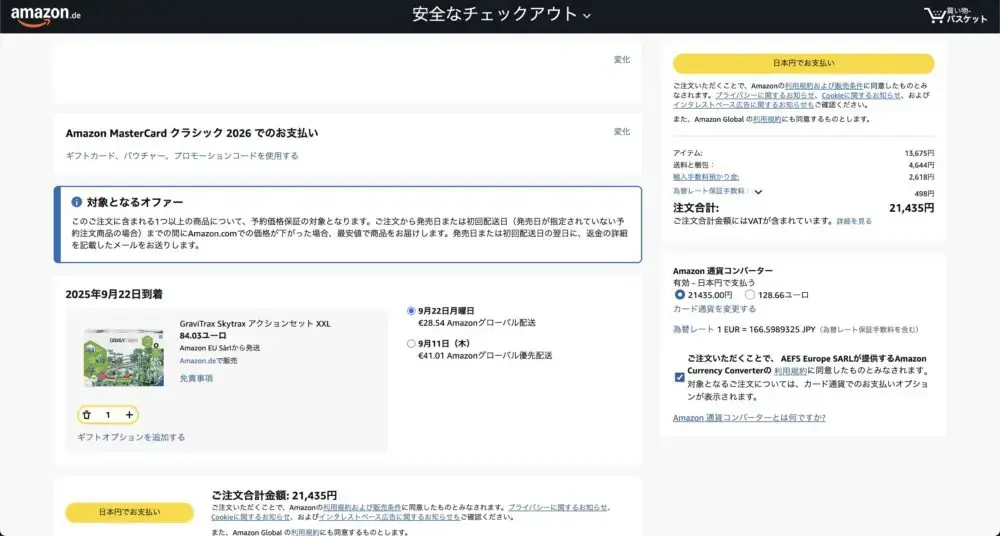Select 9月11日（木） priority delivery option

pyautogui.click(x=411, y=343)
